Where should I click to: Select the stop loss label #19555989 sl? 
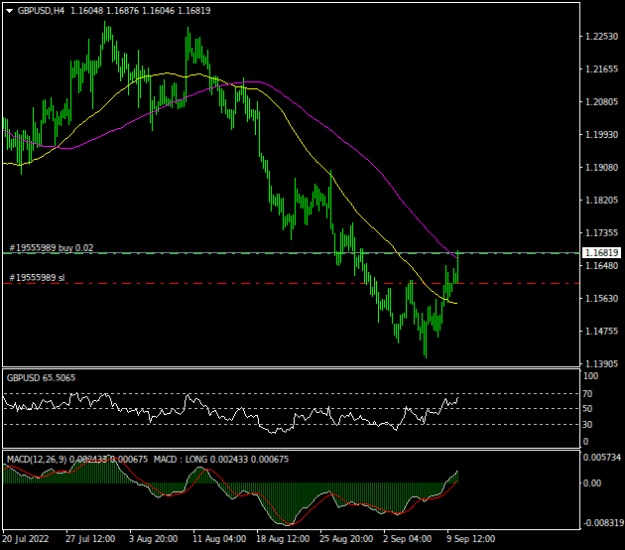(37, 277)
